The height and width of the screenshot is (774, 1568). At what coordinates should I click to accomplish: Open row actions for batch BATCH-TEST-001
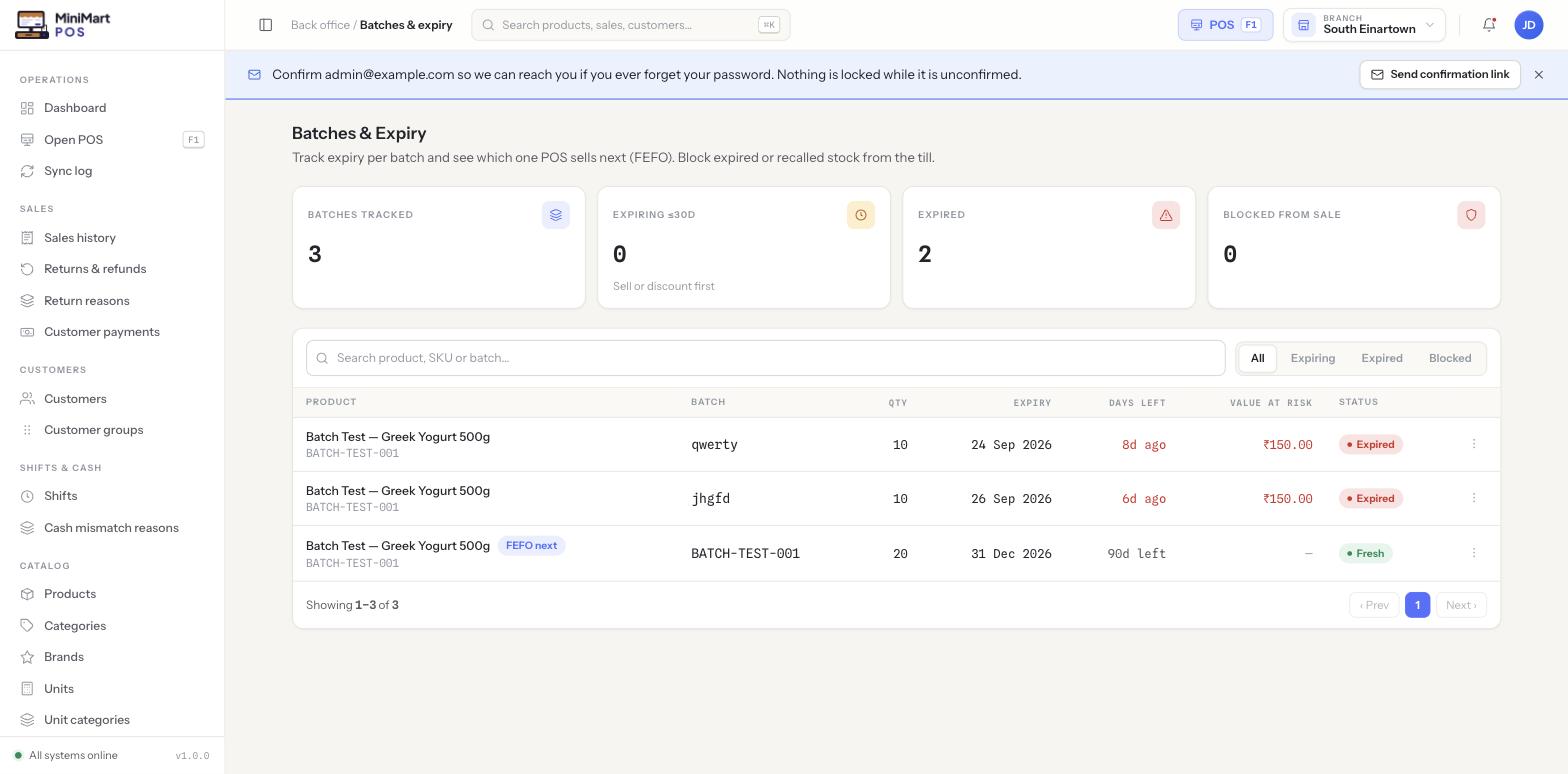click(1474, 553)
